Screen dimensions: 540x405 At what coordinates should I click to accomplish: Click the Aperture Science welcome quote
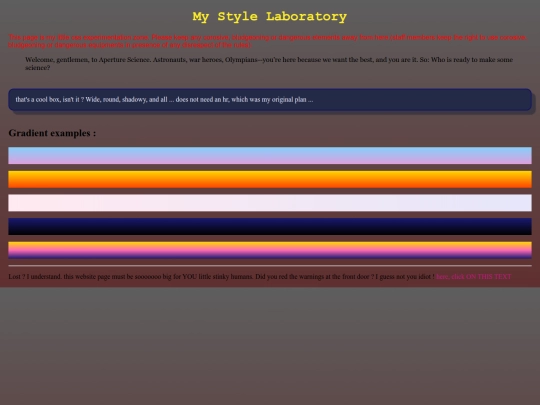point(270,64)
